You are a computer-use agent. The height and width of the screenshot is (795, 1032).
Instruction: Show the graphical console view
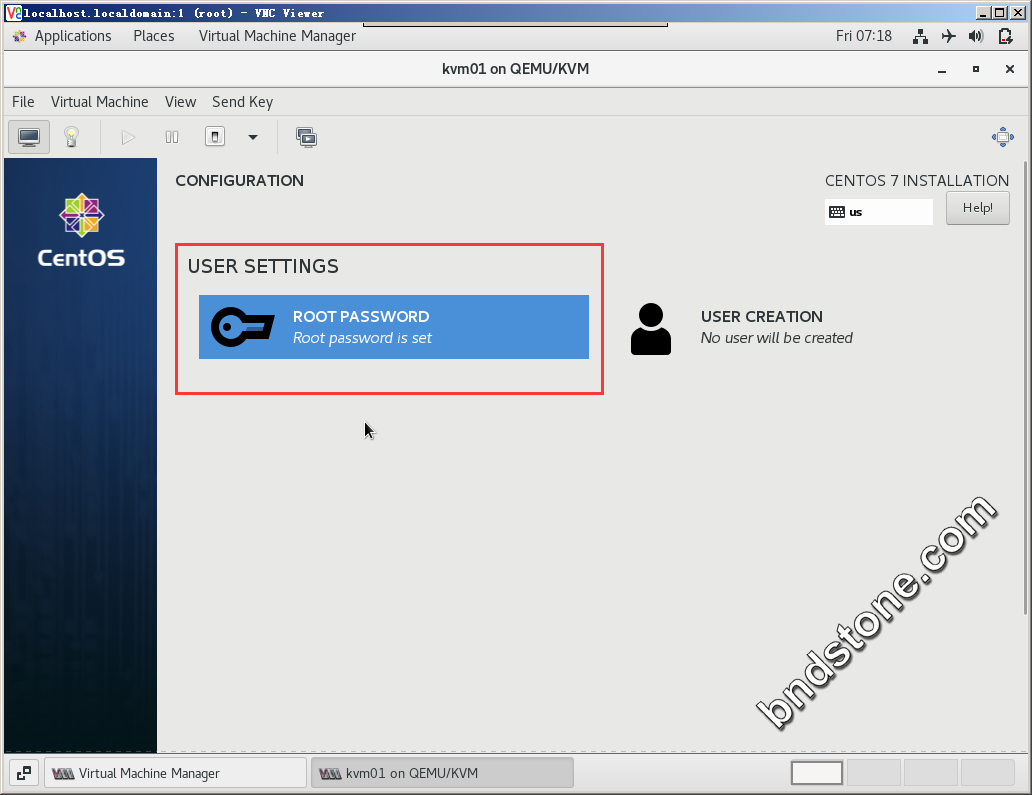point(29,137)
